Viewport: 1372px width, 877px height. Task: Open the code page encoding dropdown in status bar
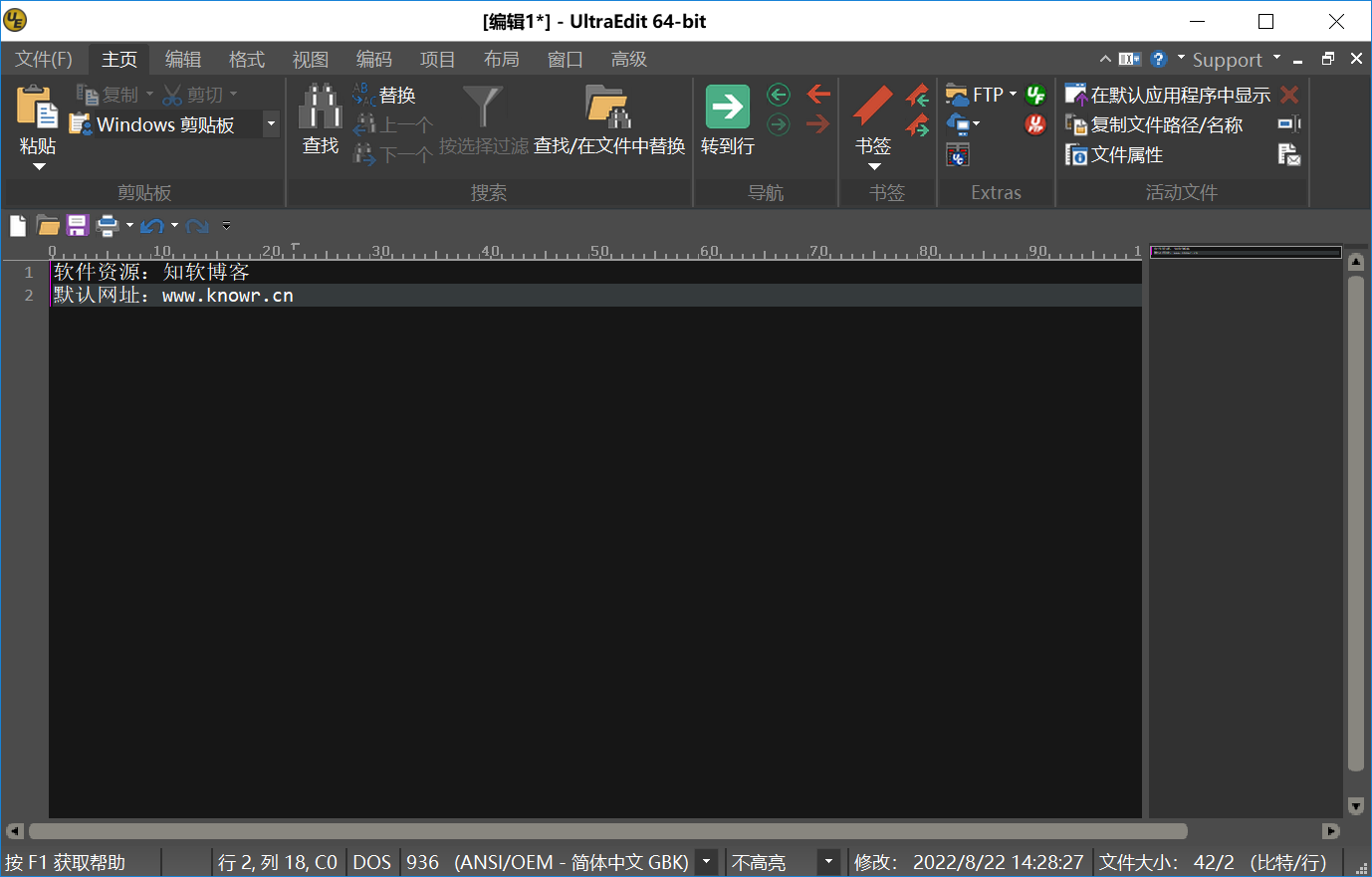coord(706,862)
